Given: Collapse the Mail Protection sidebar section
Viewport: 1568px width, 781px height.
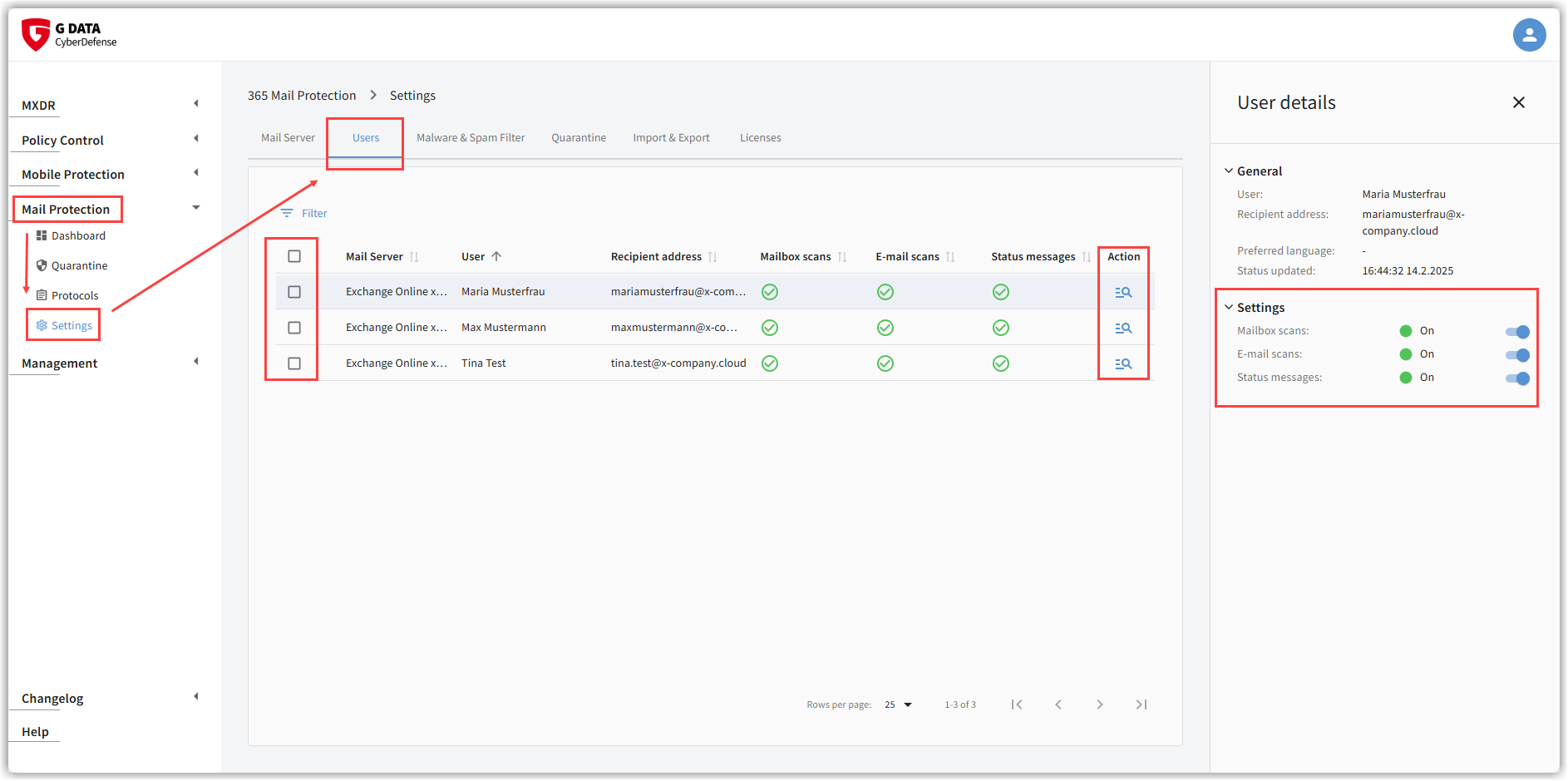Looking at the screenshot, I should 196,208.
